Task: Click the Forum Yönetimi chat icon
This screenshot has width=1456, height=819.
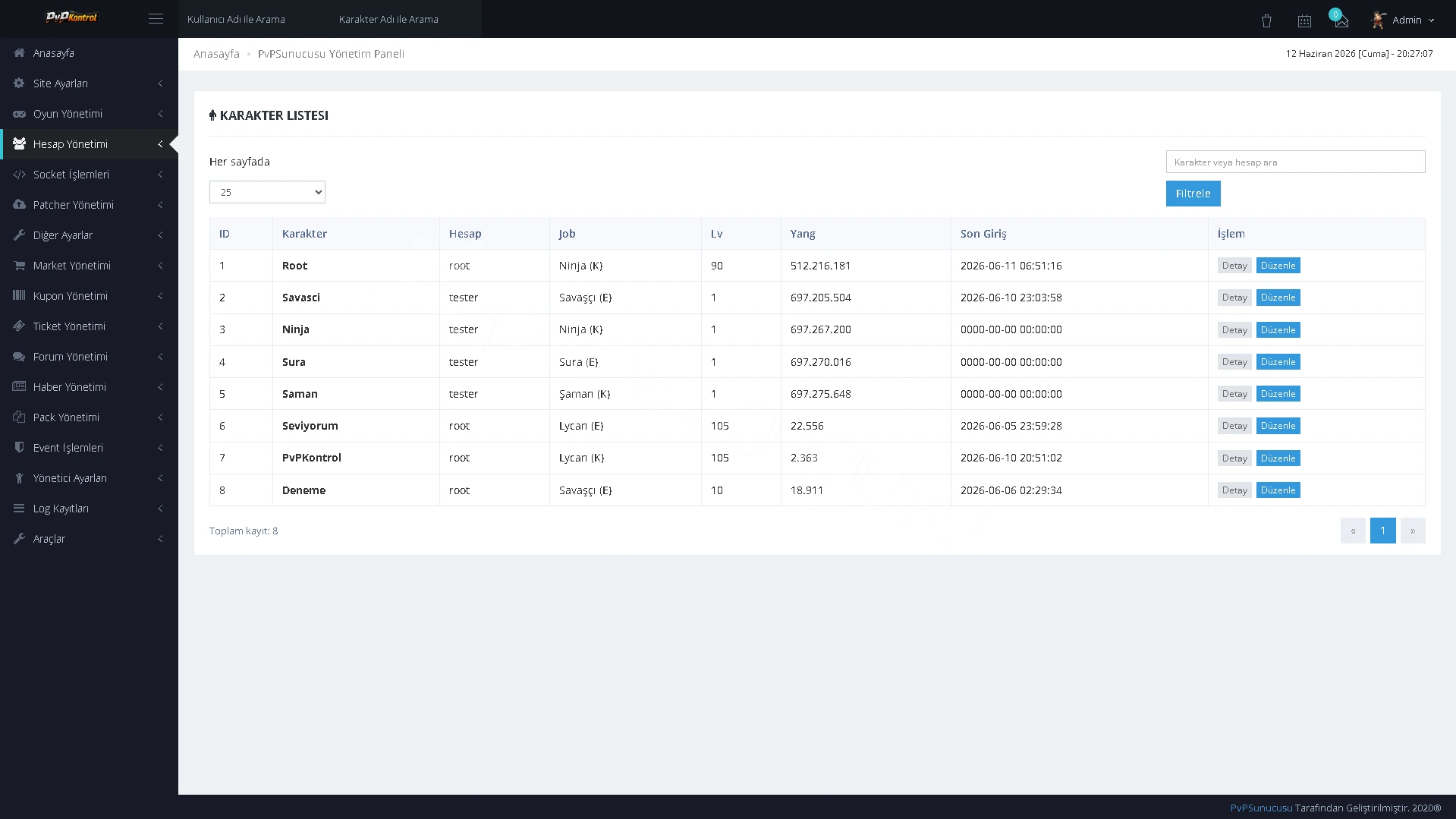Action: tap(19, 357)
